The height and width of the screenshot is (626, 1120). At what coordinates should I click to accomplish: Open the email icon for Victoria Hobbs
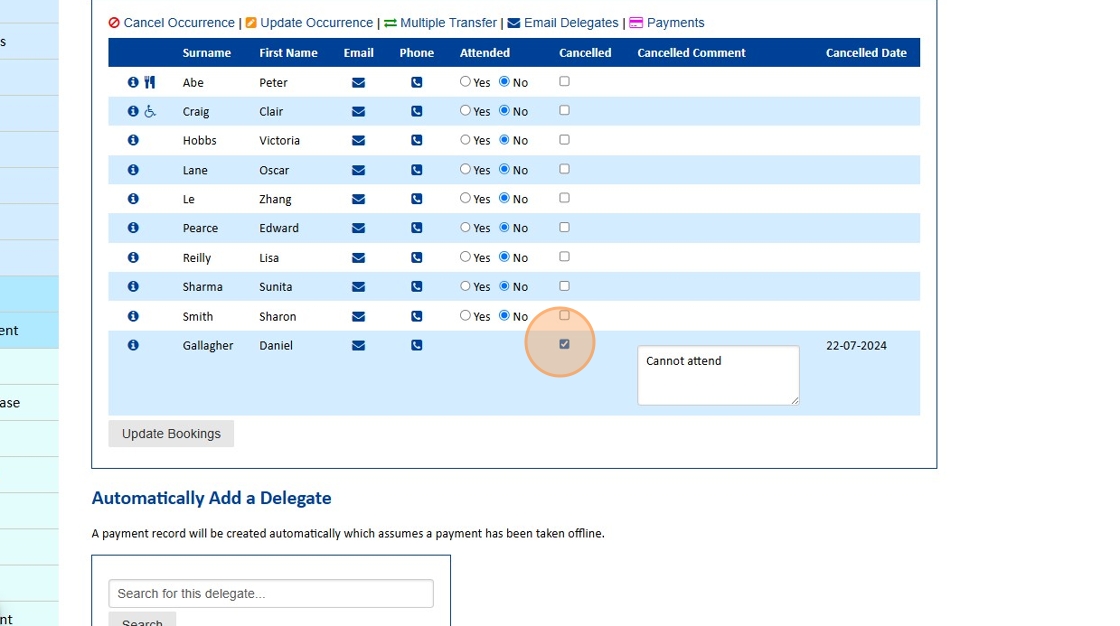[358, 141]
